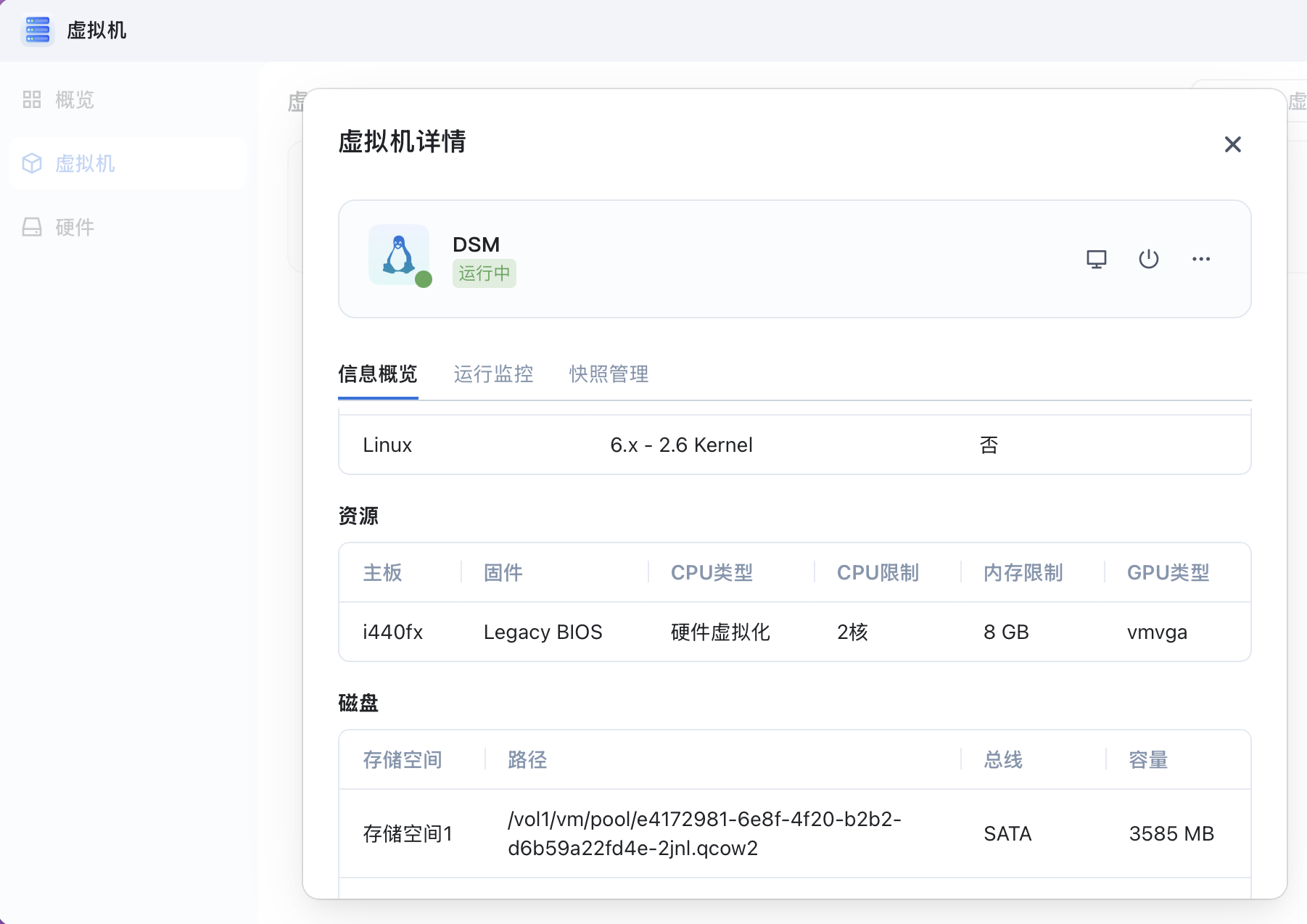Click the DSM power button icon
The height and width of the screenshot is (924, 1307).
(x=1148, y=259)
